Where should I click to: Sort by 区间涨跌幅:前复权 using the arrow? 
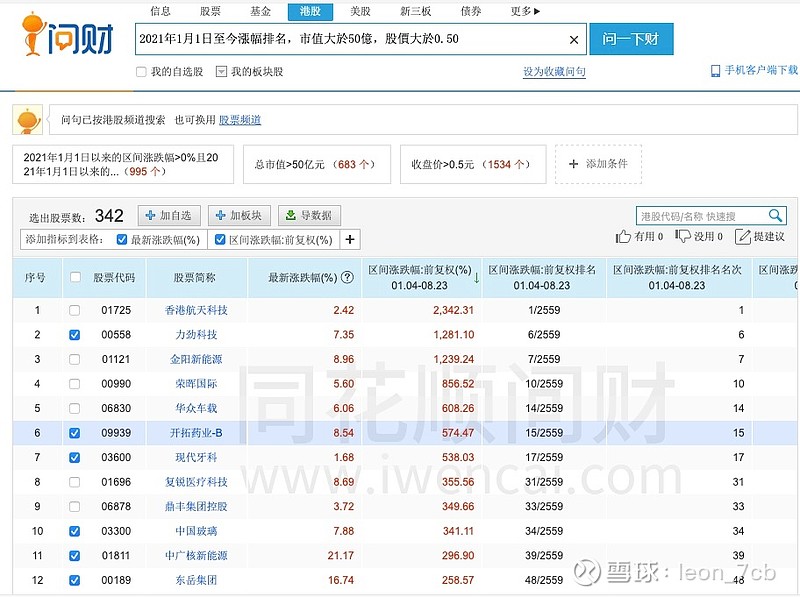click(477, 278)
